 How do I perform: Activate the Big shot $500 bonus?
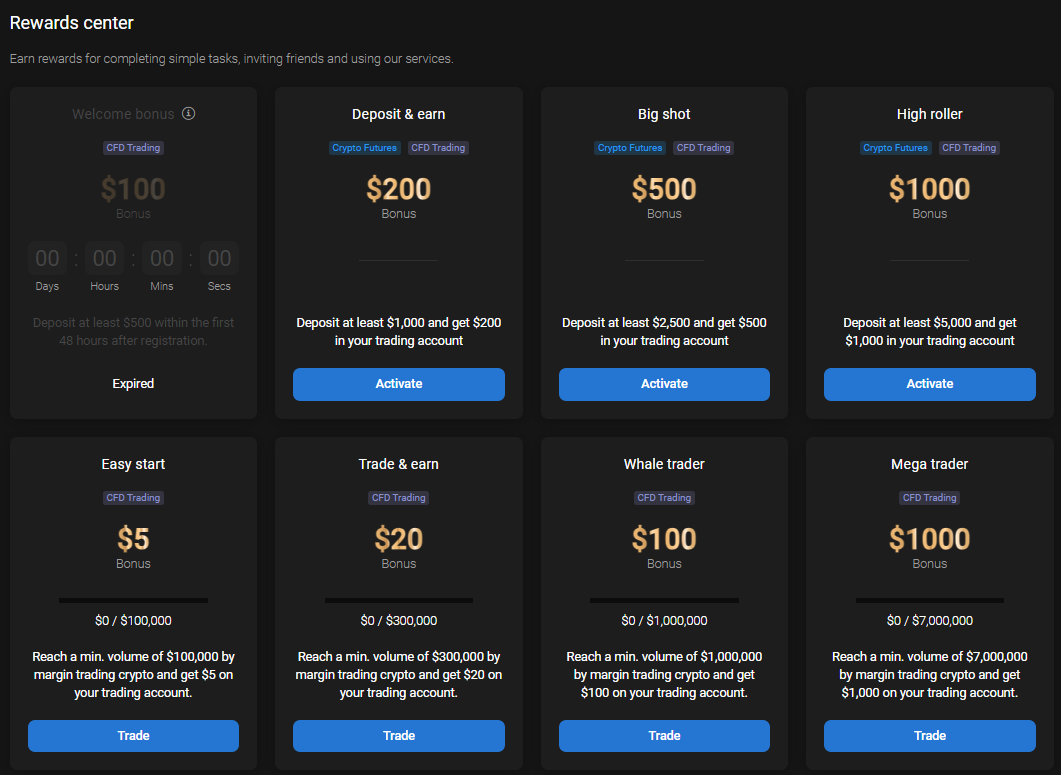(x=664, y=384)
